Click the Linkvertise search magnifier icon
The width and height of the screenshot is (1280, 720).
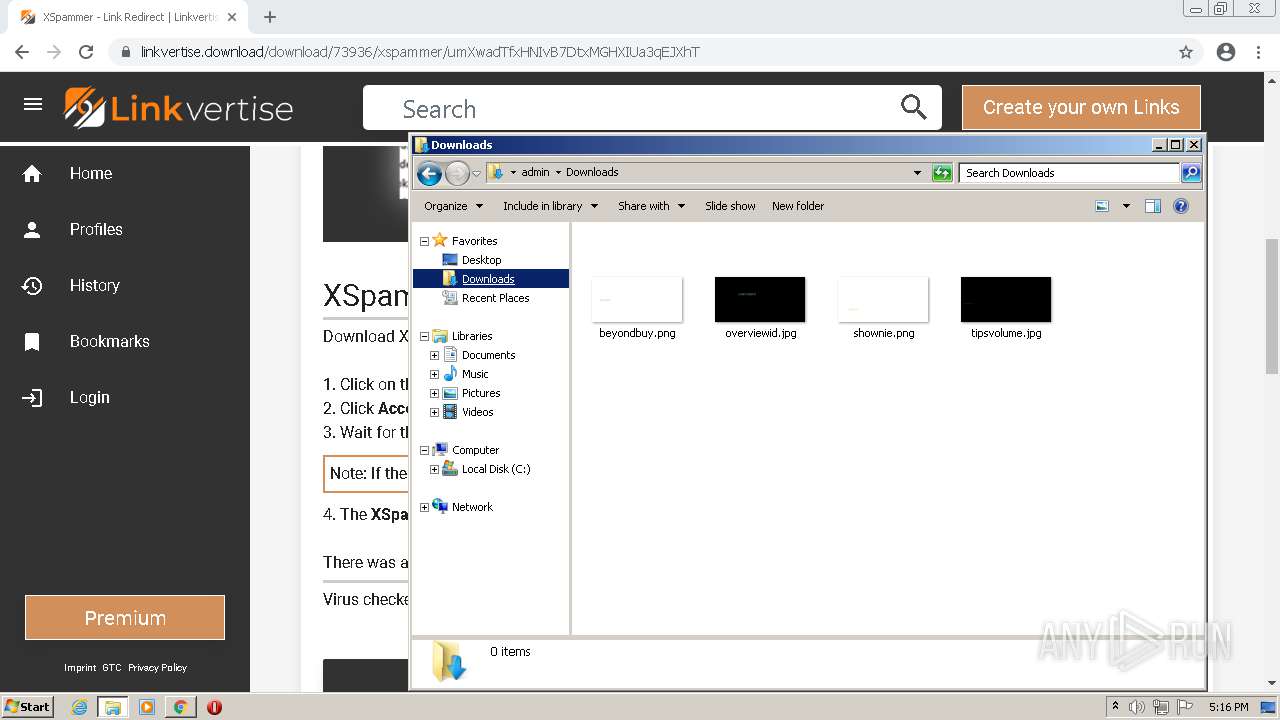913,107
